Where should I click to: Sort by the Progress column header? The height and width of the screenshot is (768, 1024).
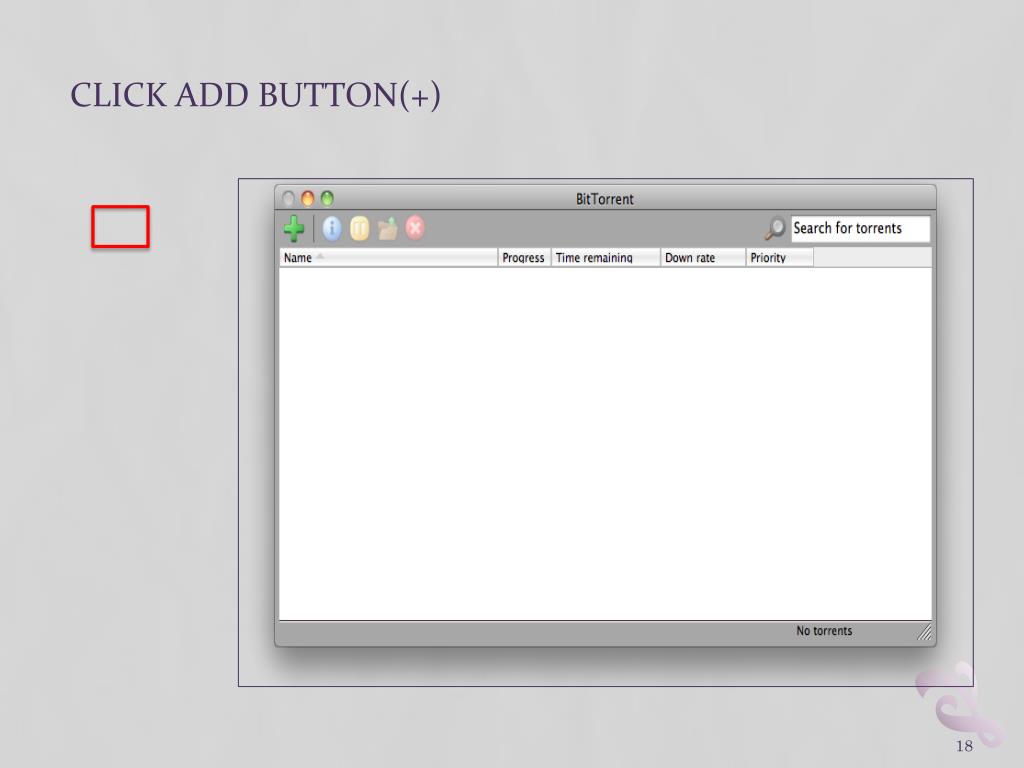524,257
